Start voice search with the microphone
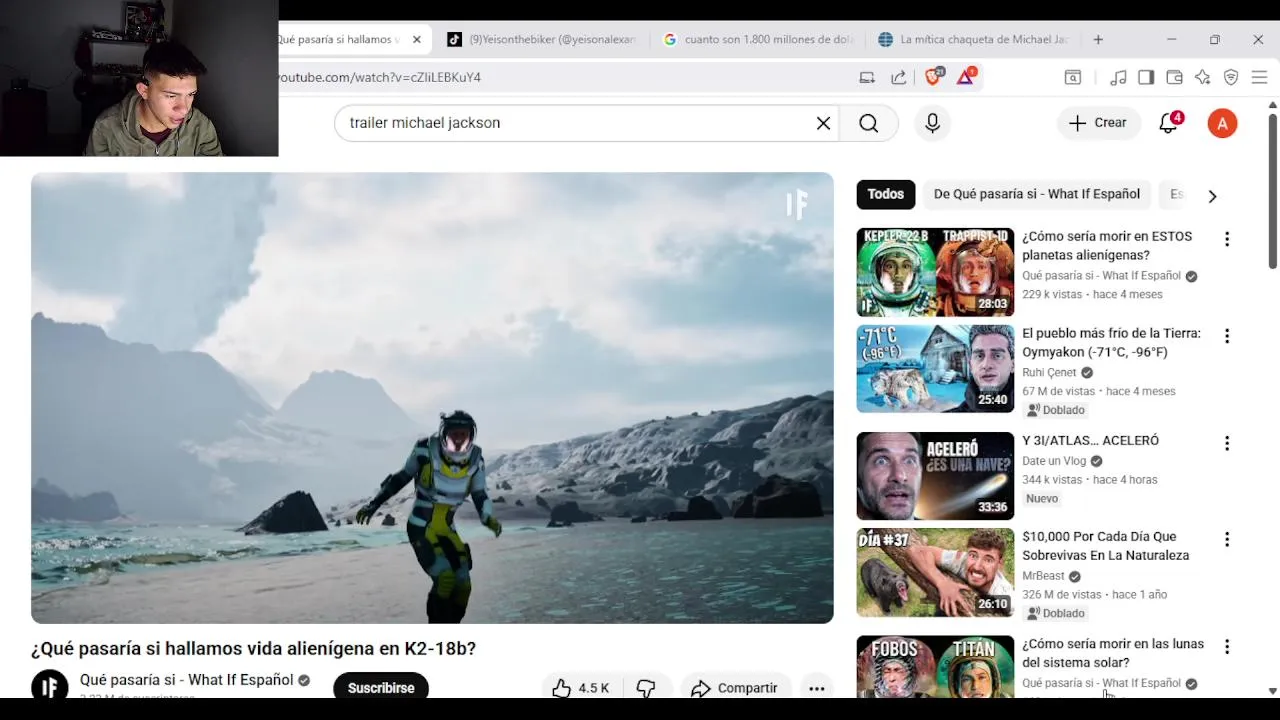 tap(932, 123)
